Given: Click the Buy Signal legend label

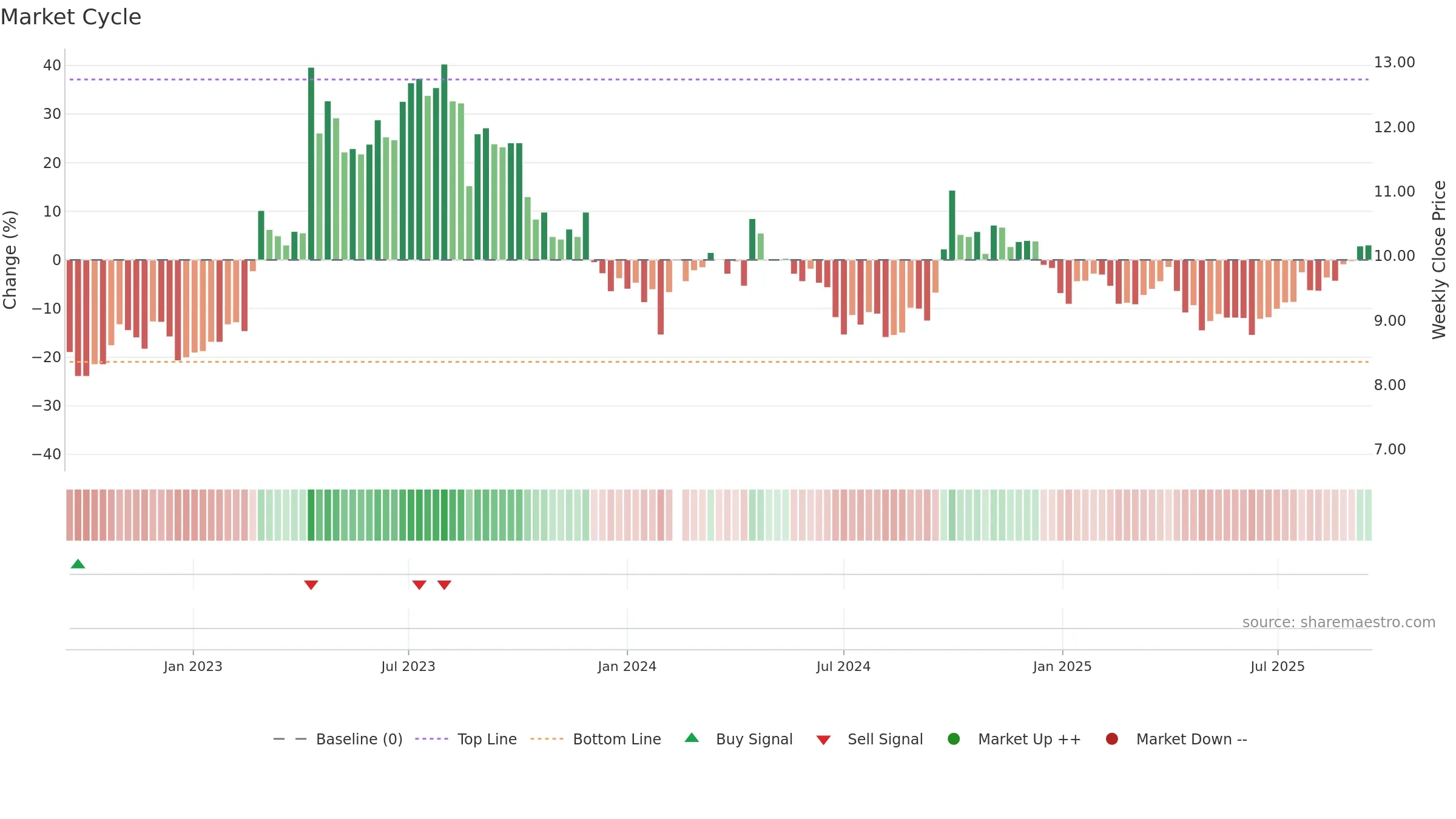Looking at the screenshot, I should (x=754, y=739).
